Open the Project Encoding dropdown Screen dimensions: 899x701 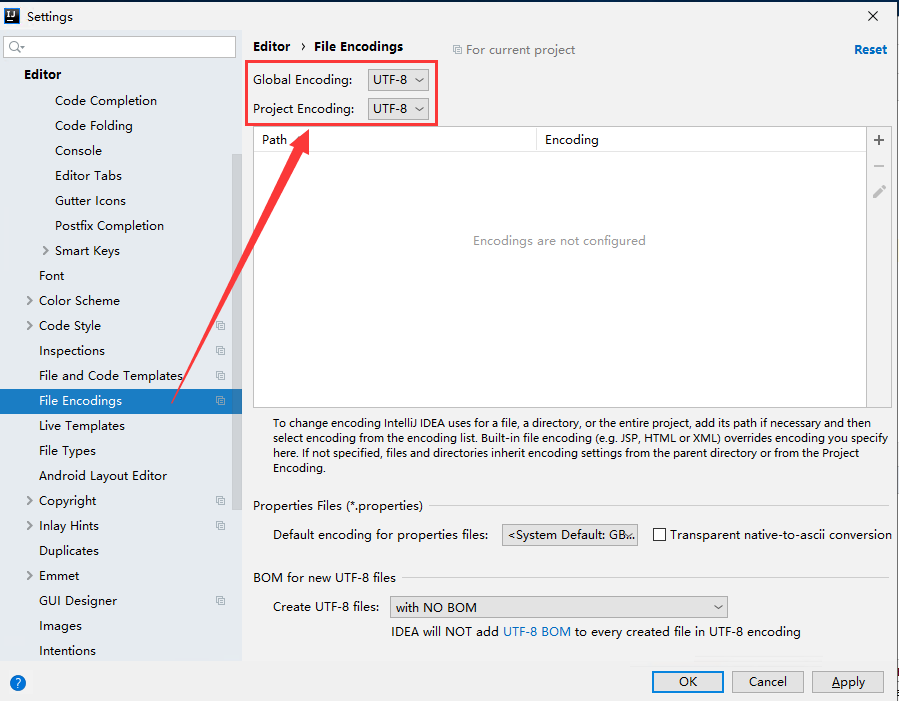point(398,108)
